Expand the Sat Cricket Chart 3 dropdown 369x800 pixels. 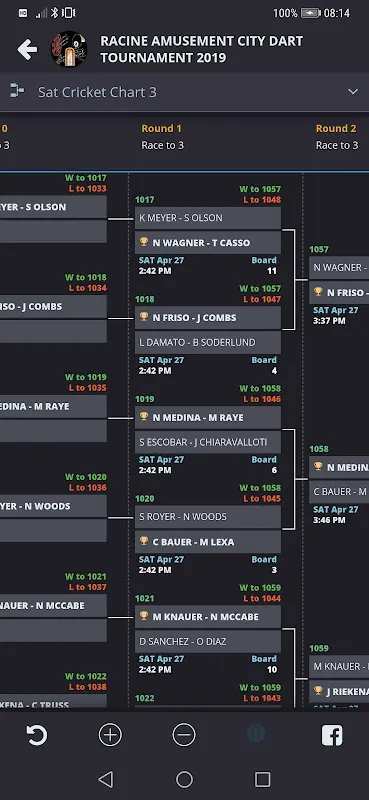pyautogui.click(x=353, y=92)
